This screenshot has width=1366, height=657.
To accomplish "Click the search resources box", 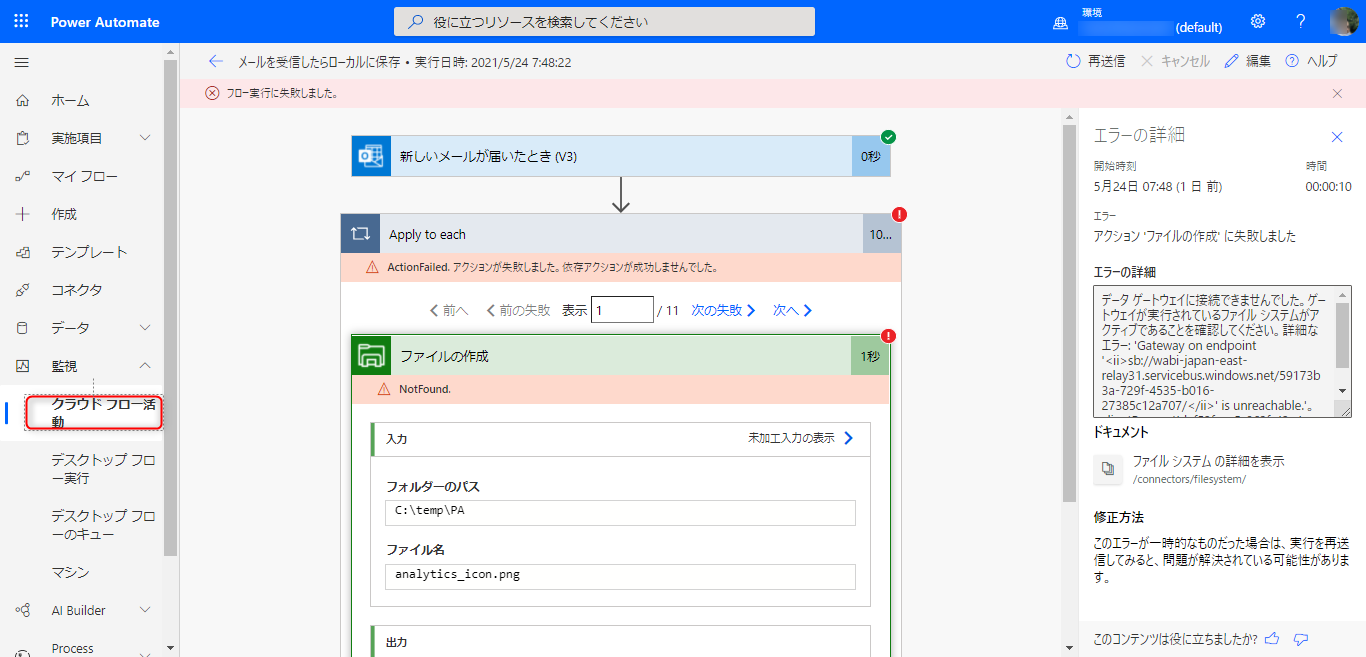I will pos(604,21).
